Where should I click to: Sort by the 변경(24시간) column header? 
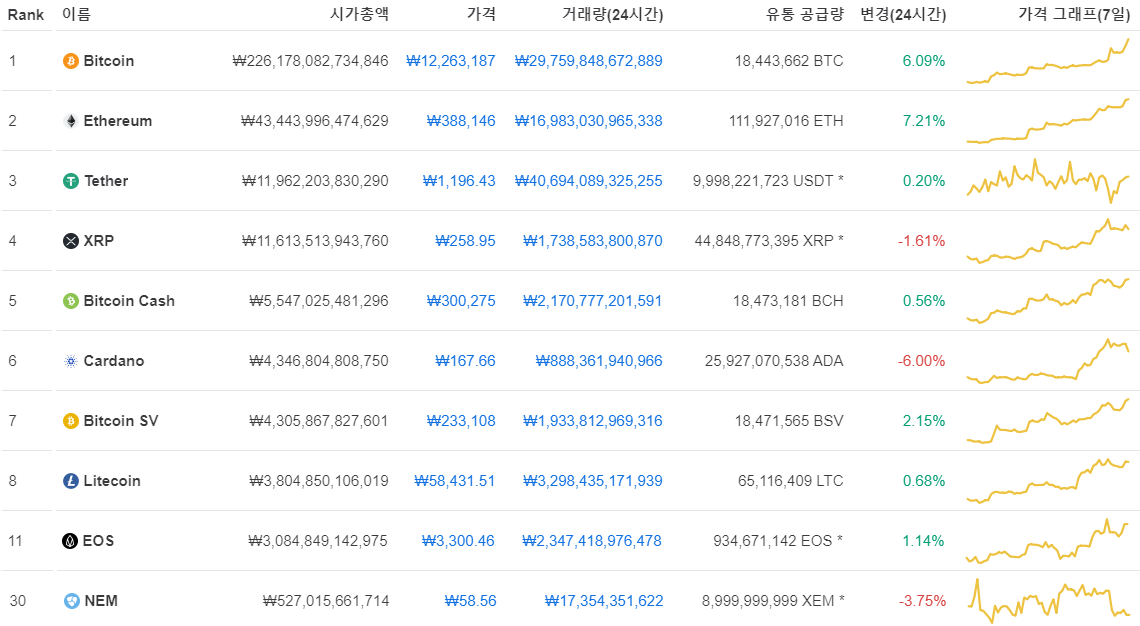pos(903,15)
